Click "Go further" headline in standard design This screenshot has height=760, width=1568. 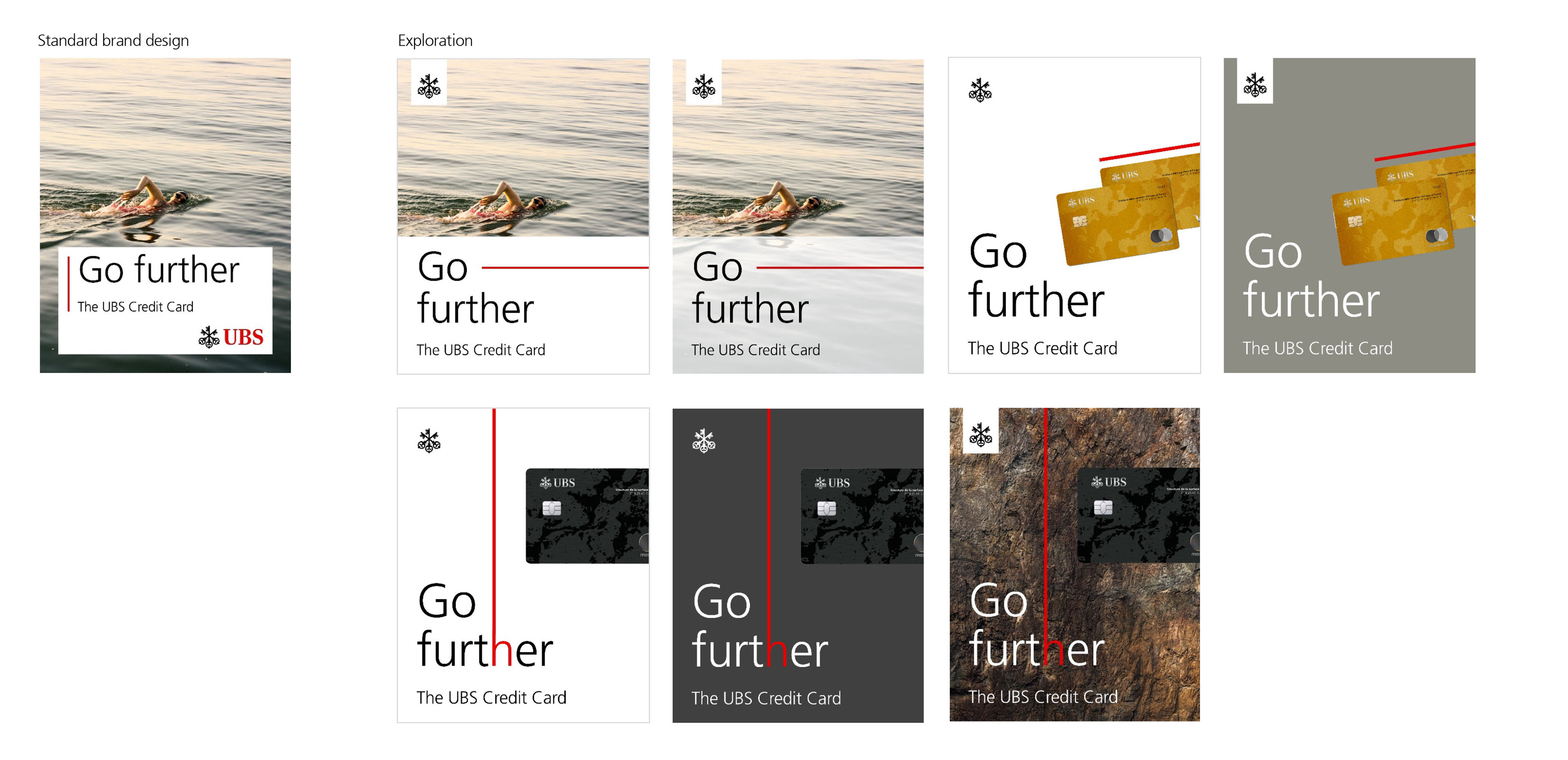tap(159, 270)
